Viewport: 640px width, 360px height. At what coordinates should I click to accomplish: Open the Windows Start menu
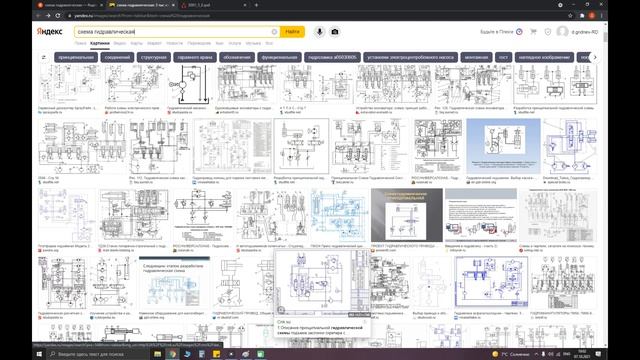(x=39, y=354)
